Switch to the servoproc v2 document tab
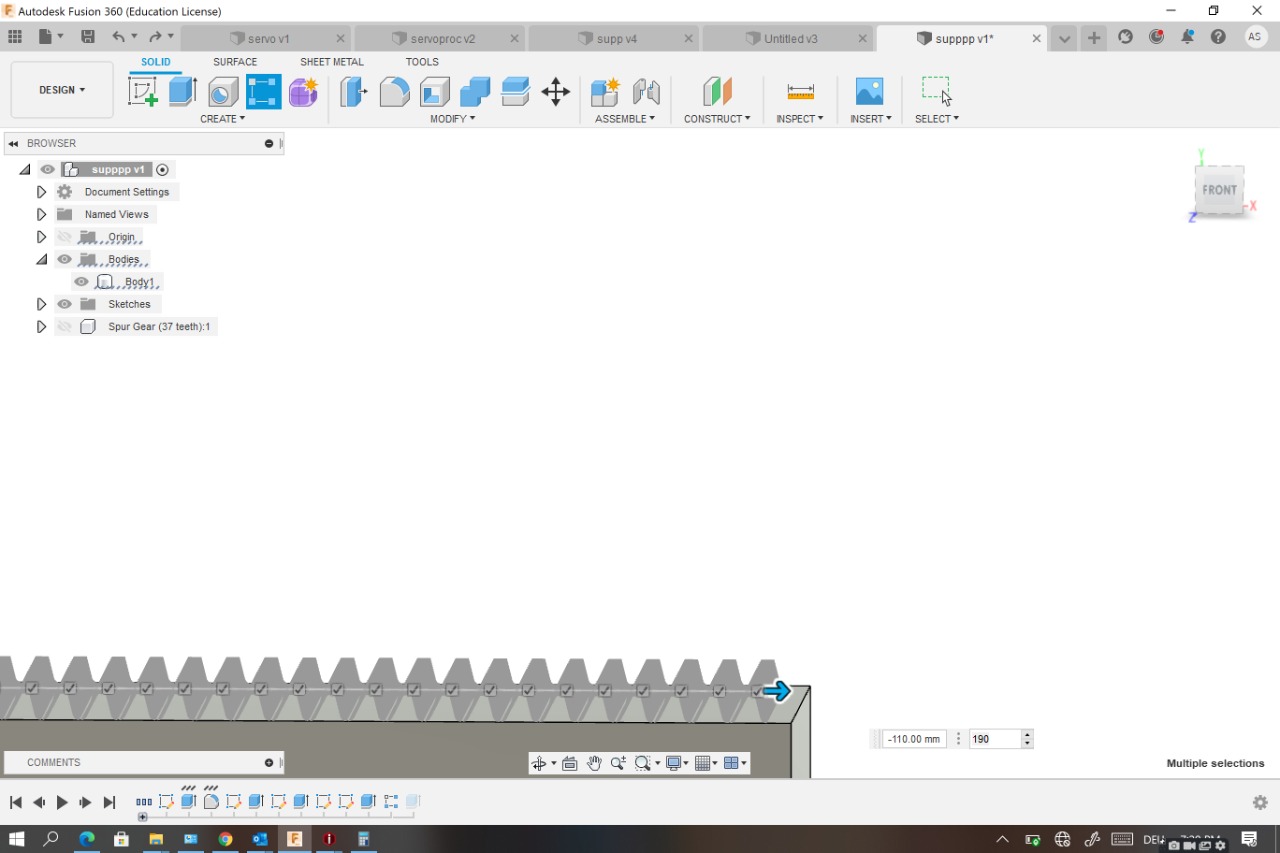 pyautogui.click(x=442, y=38)
